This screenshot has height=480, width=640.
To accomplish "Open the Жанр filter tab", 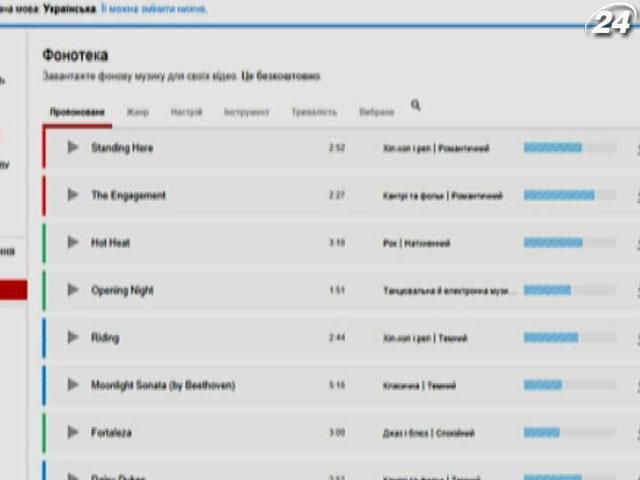I will point(138,112).
